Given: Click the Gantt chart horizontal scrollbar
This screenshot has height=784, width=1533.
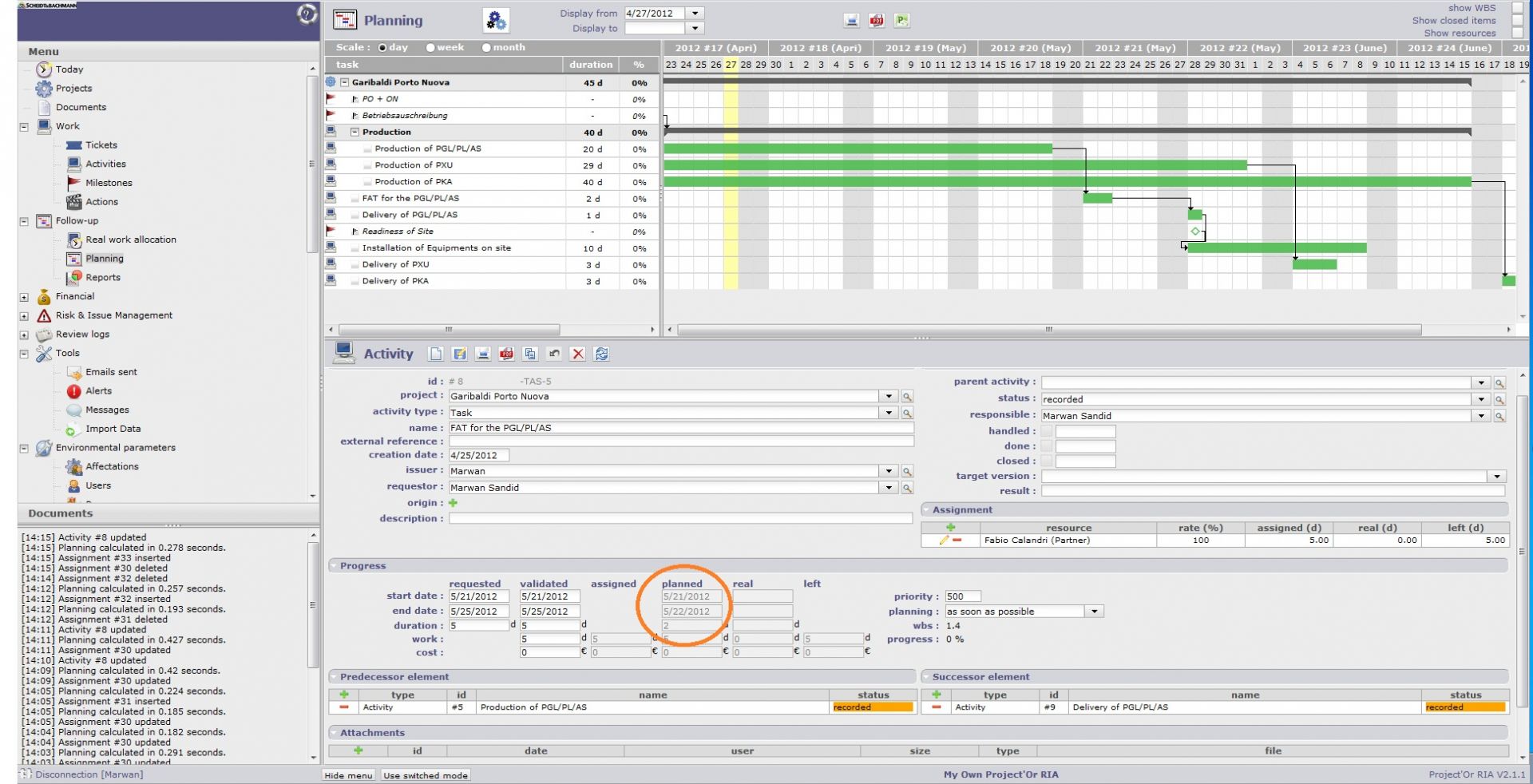Looking at the screenshot, I should click(x=1048, y=330).
